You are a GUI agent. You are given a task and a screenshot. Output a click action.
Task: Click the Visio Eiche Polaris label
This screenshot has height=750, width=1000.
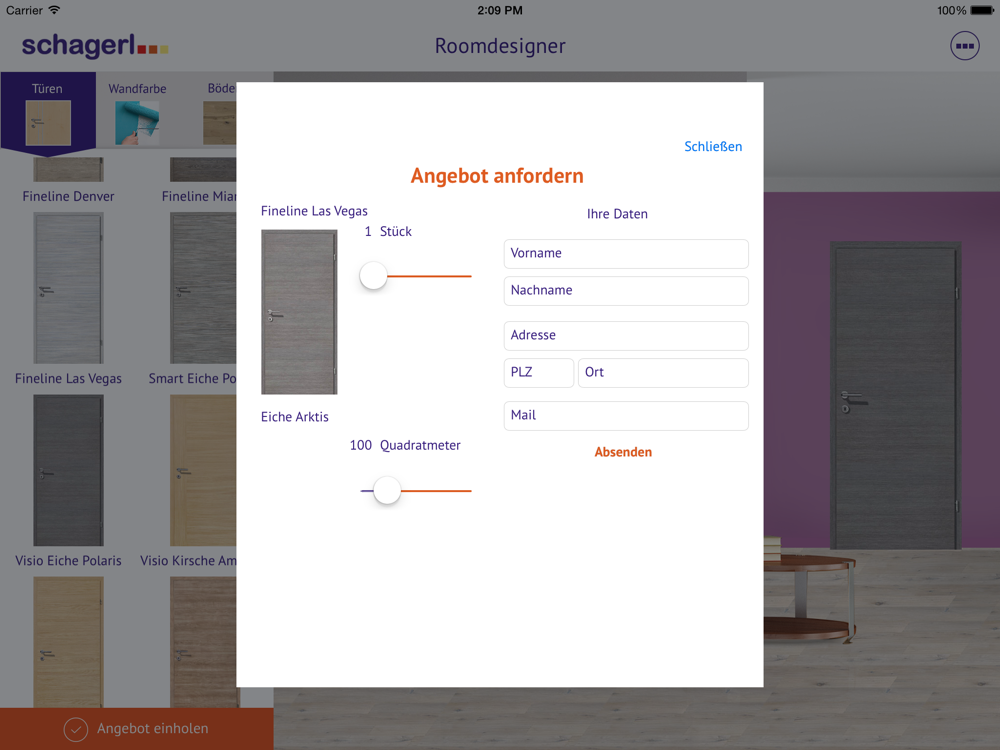coord(68,561)
